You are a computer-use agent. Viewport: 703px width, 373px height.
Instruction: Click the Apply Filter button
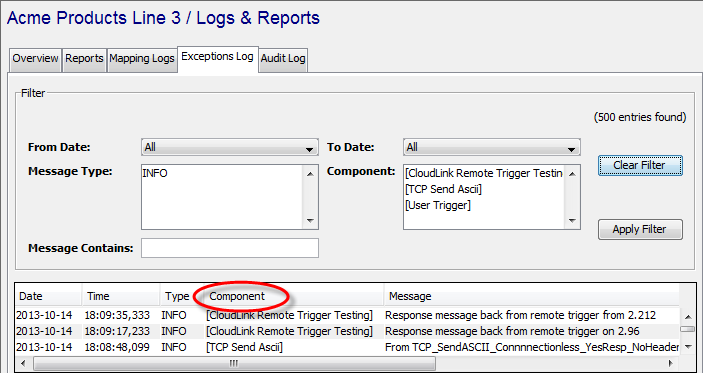coord(640,230)
